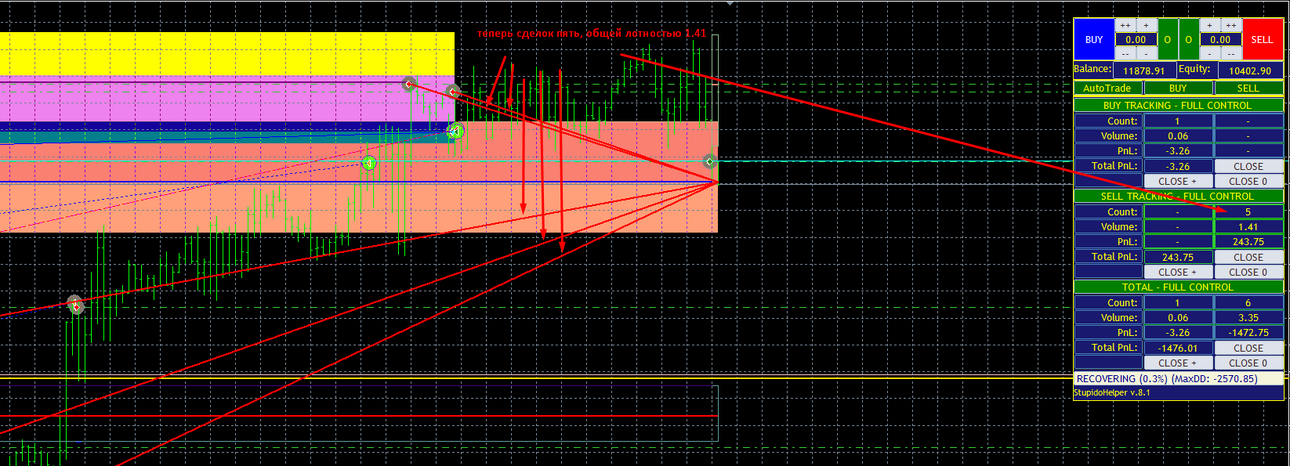Click the total volume value 3.35
1290x466 pixels.
tap(1249, 317)
